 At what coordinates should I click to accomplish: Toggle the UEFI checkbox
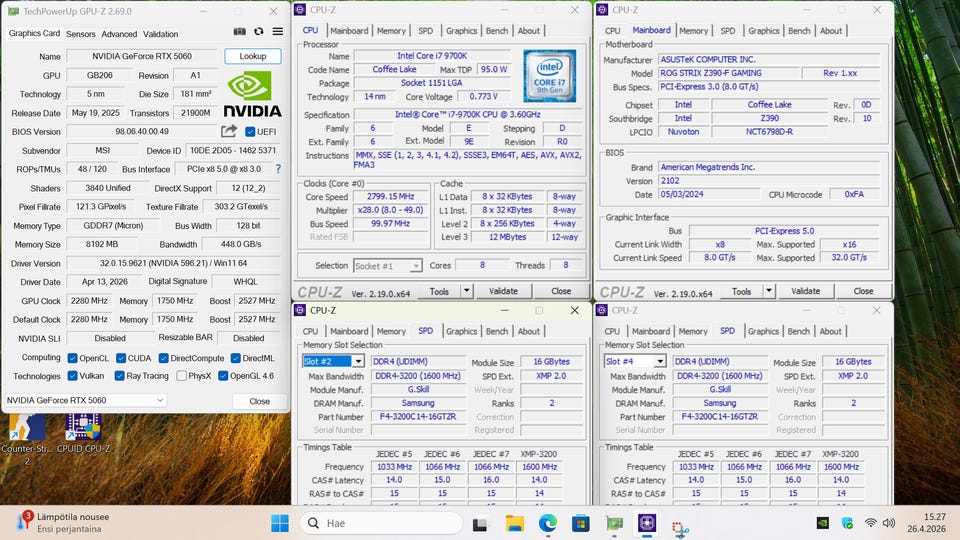pyautogui.click(x=249, y=131)
